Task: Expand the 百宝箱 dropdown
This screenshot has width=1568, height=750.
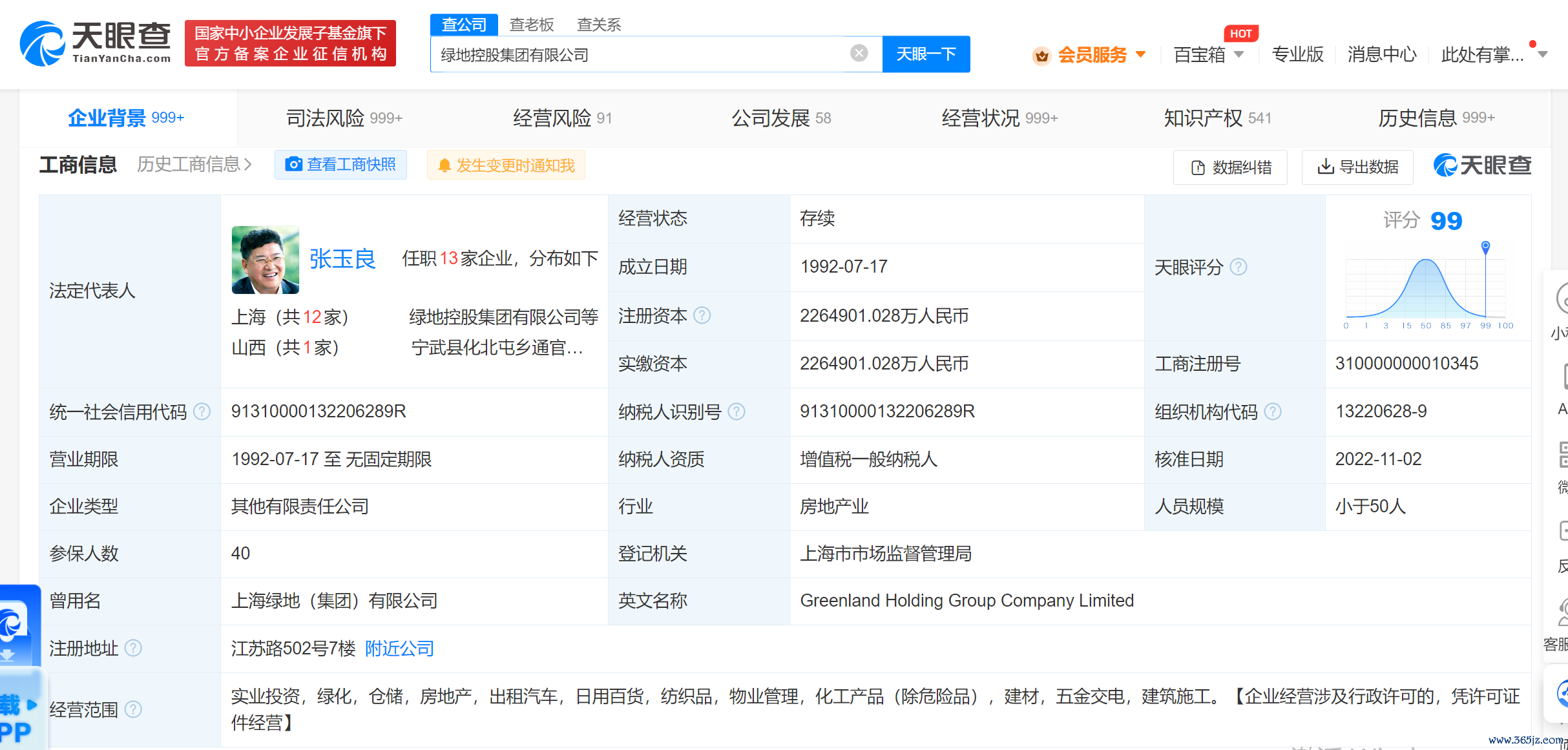Action: pos(1239,54)
